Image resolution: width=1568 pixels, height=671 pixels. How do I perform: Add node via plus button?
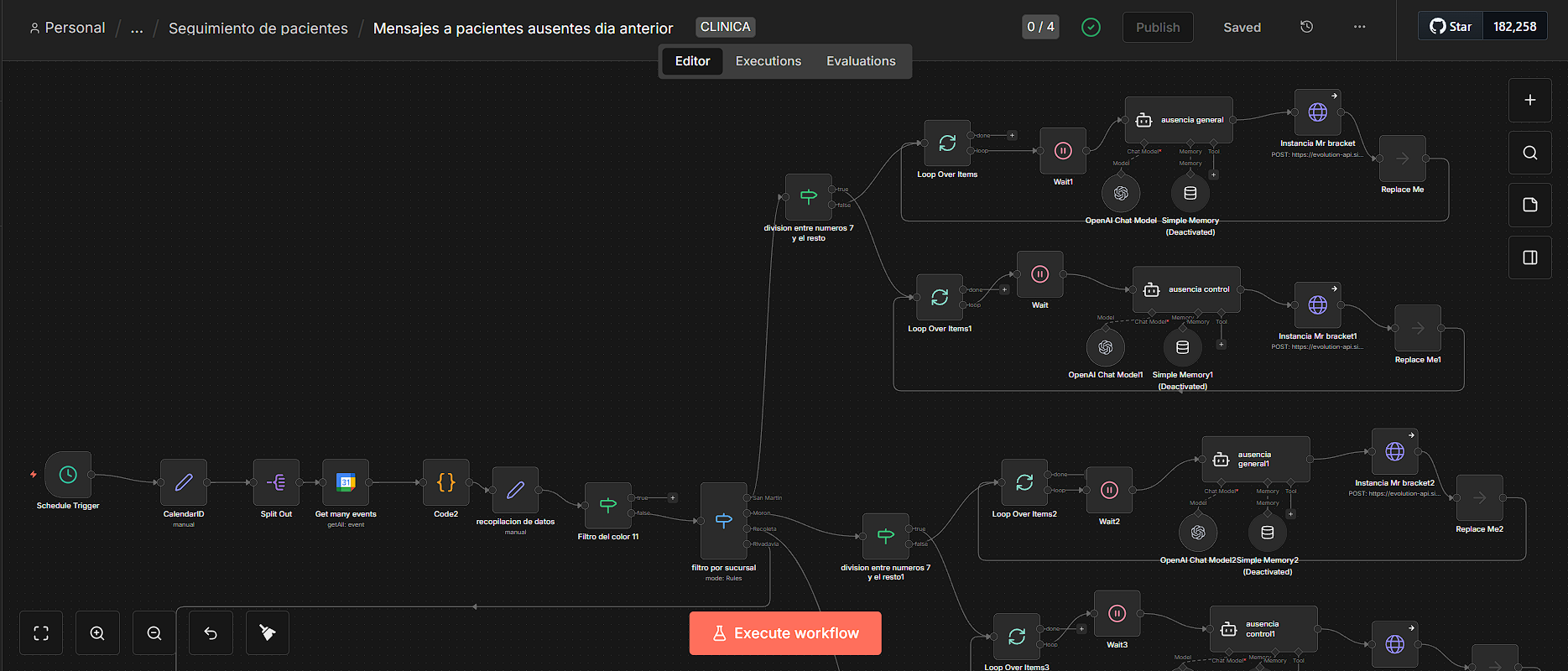click(x=1530, y=100)
